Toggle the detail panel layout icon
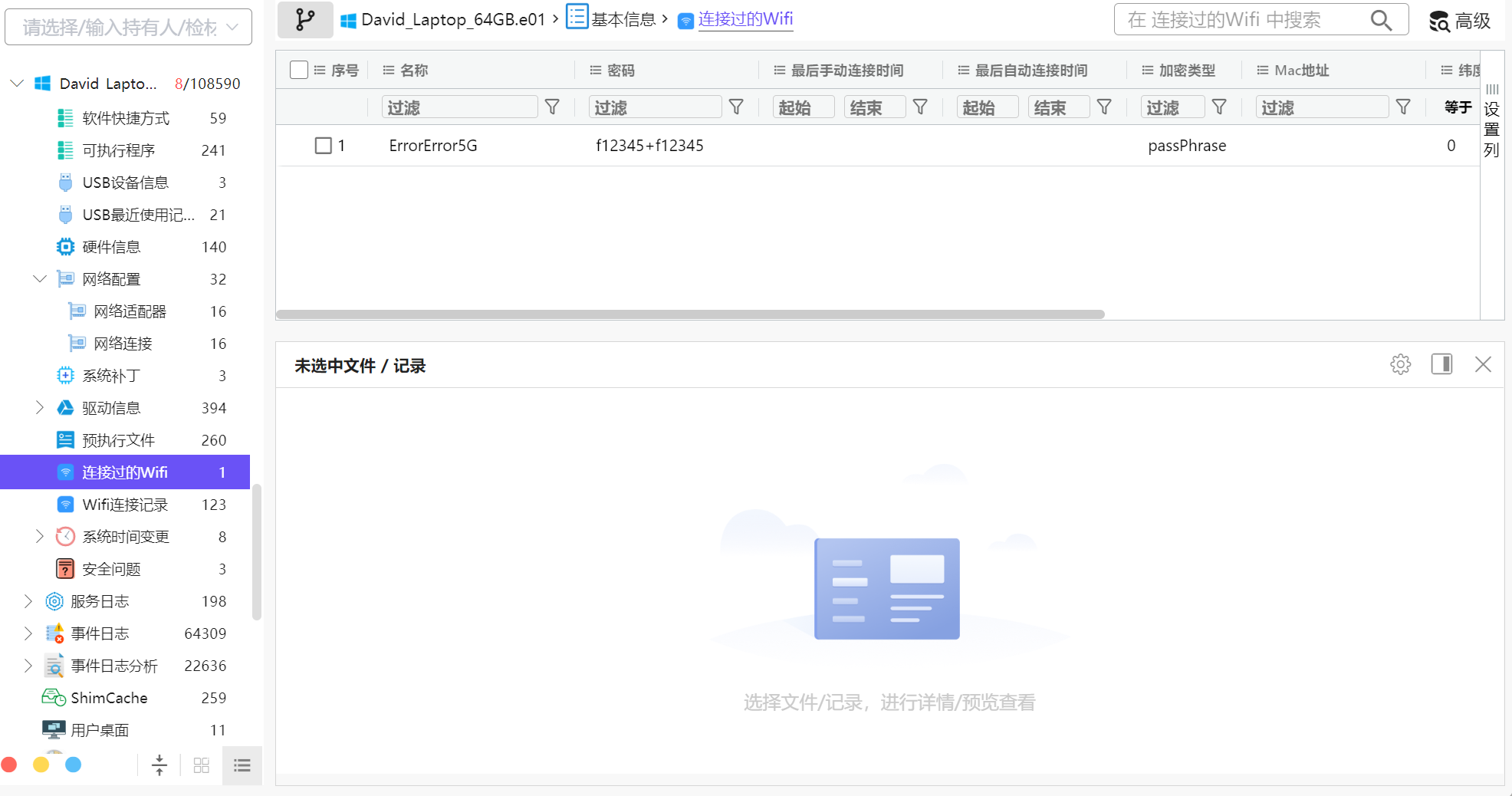The height and width of the screenshot is (796, 1512). click(1442, 364)
